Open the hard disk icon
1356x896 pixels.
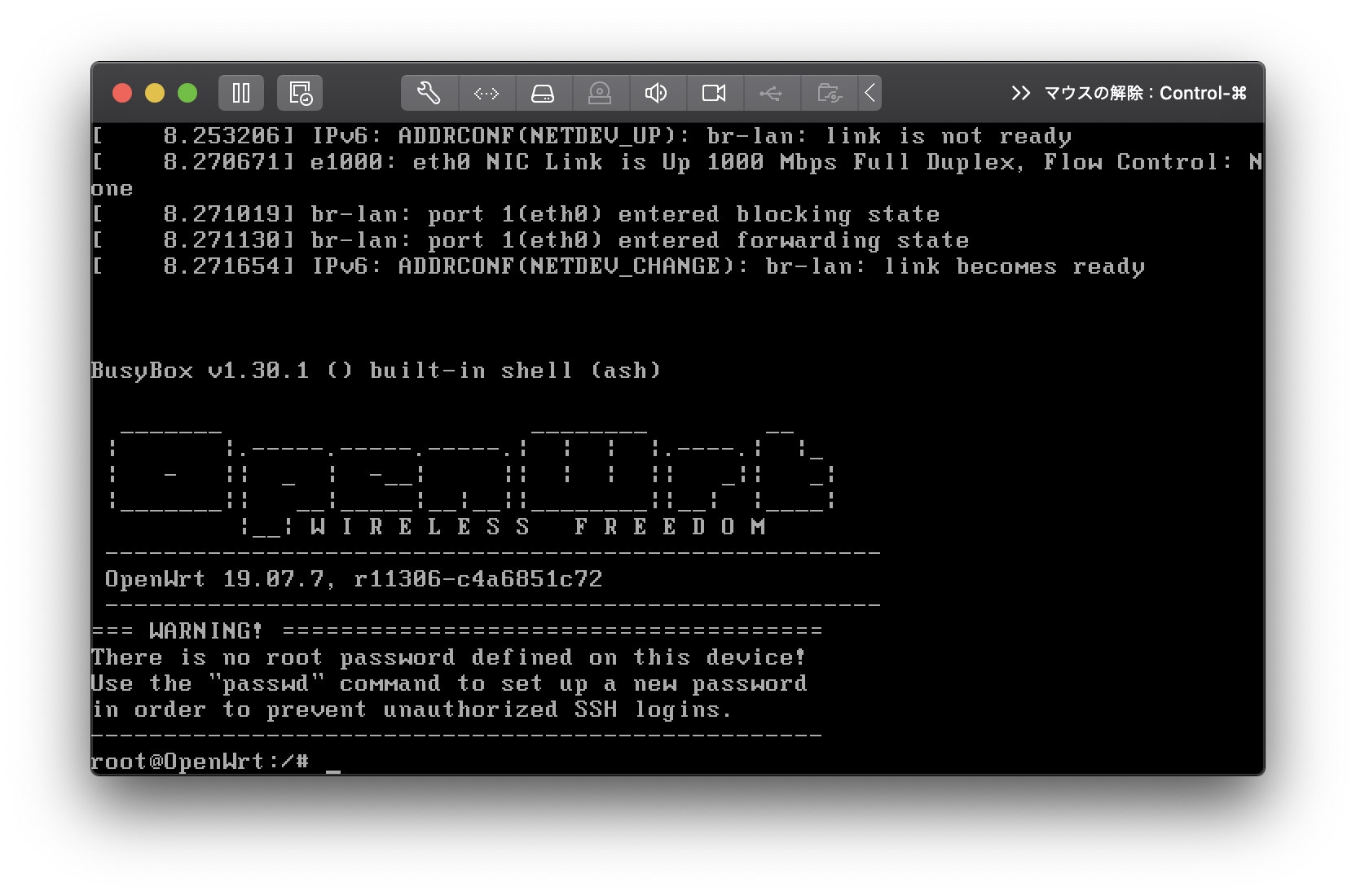coord(544,93)
